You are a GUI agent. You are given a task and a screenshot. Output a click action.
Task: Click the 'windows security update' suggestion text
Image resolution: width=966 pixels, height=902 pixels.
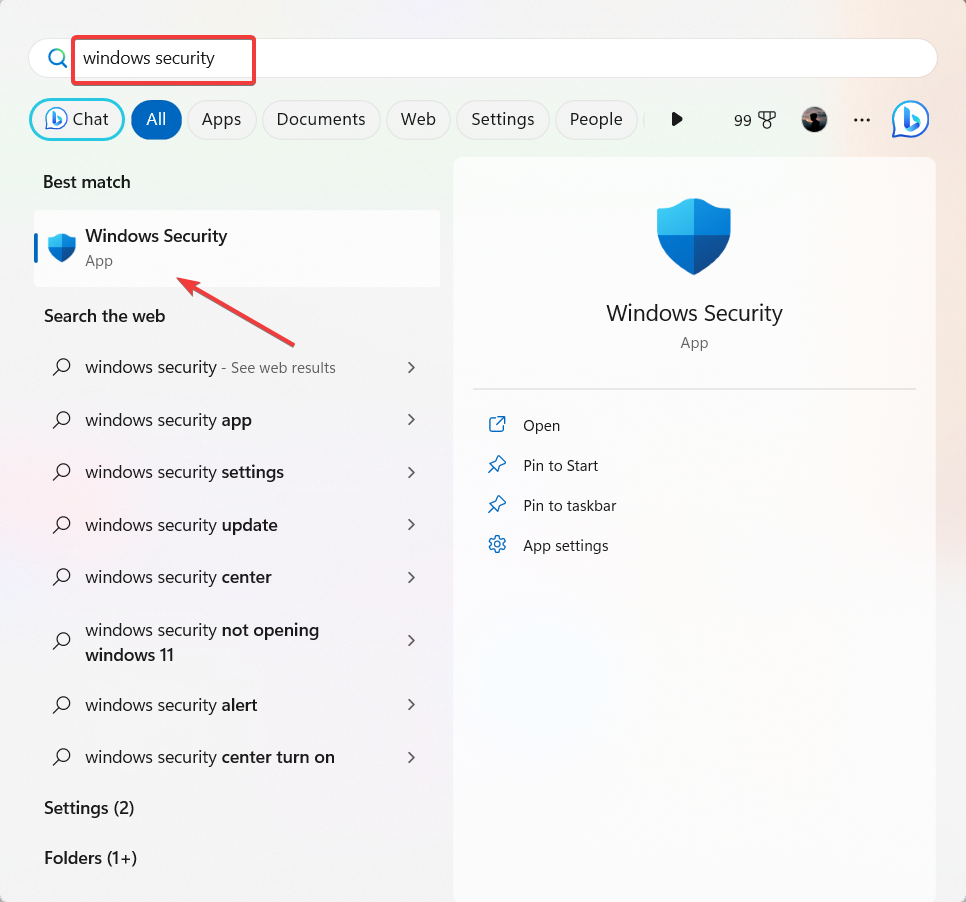pos(181,525)
